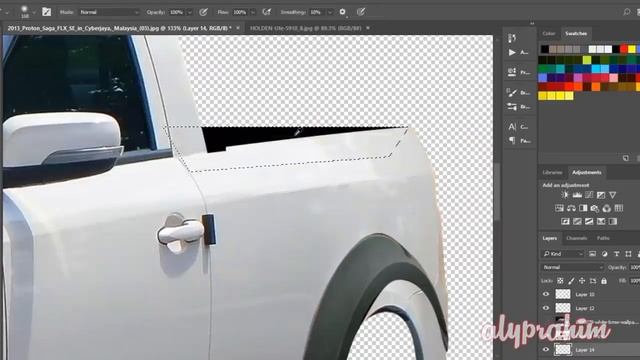Switch to the Paths tab
Screen dimensions: 640x360
(x=603, y=238)
